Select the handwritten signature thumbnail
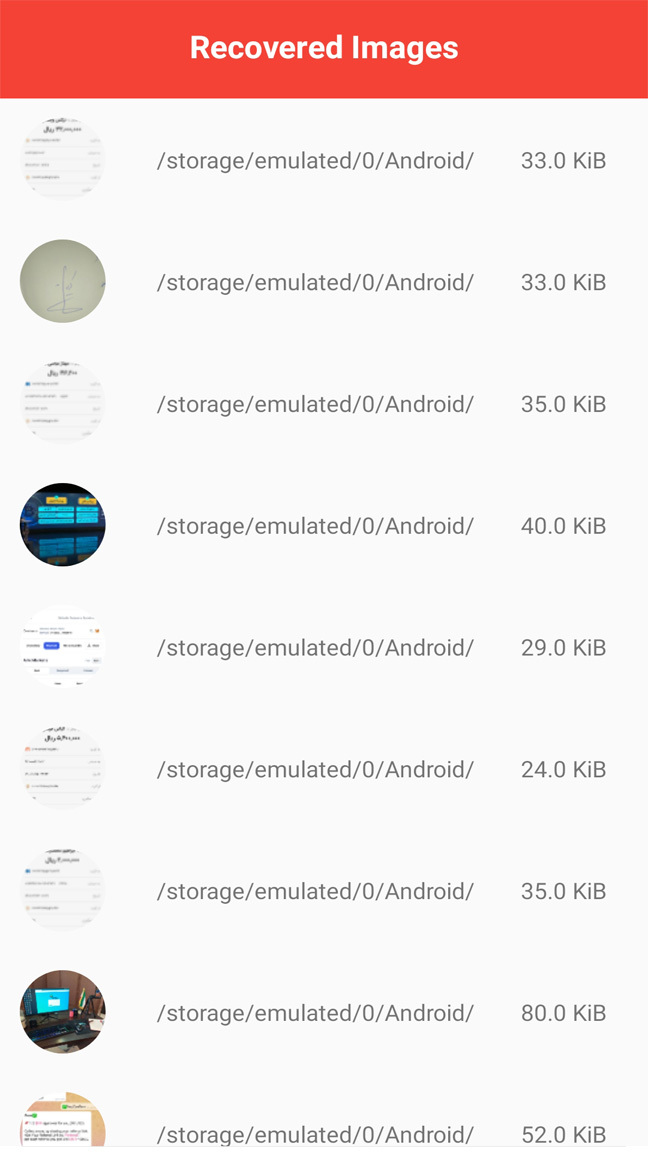648x1152 pixels. pyautogui.click(x=62, y=281)
